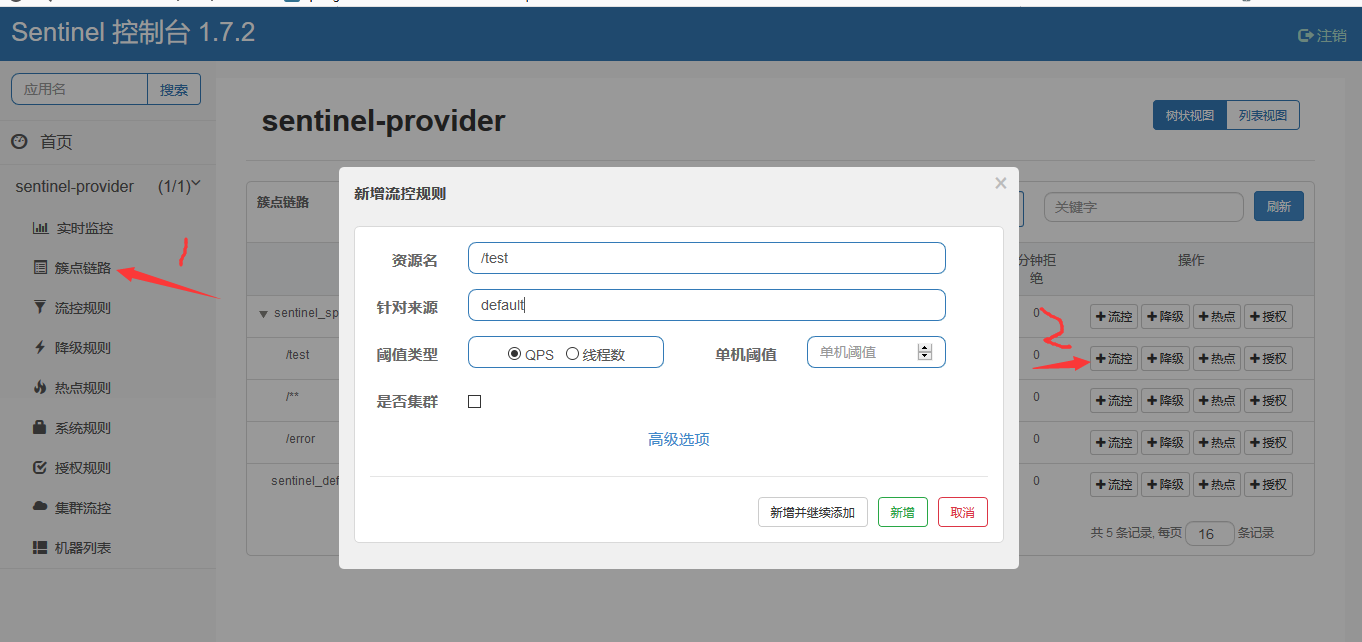Click +授权 in the /test row
Image resolution: width=1362 pixels, height=642 pixels.
point(1269,359)
